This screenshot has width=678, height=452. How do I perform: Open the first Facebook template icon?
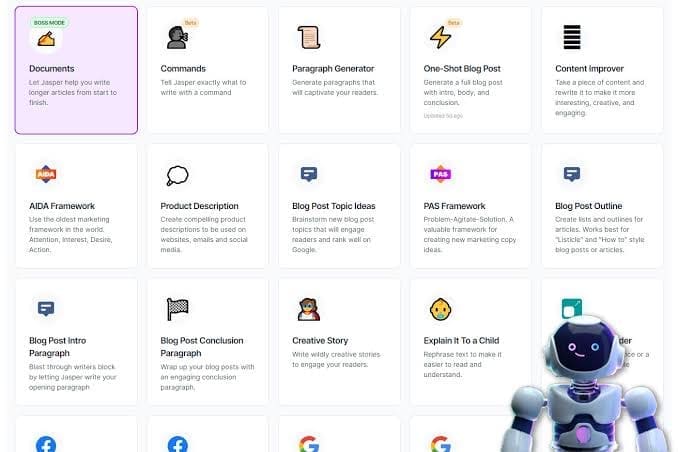[x=46, y=444]
